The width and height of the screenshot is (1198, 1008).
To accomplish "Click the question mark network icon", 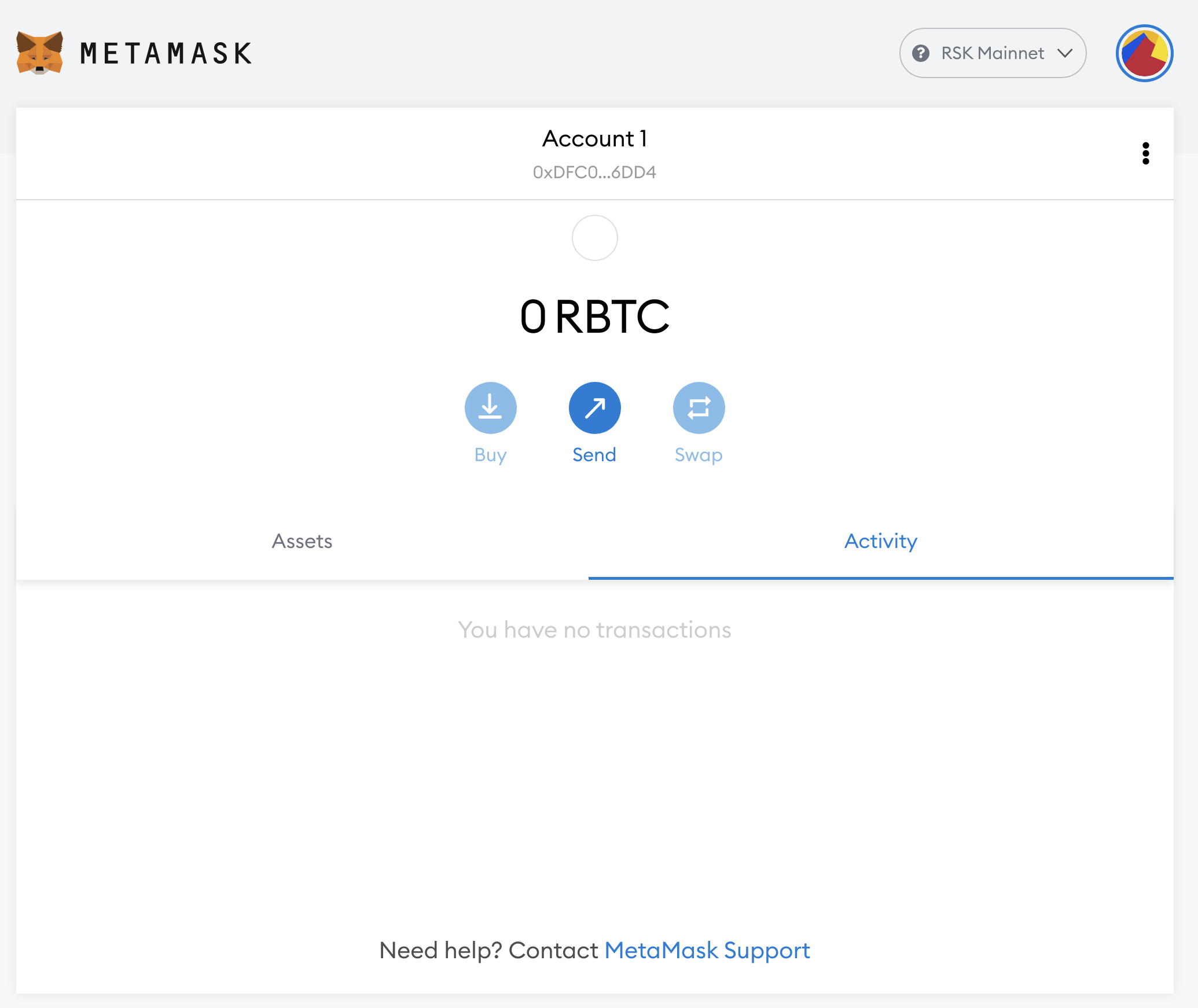I will 921,53.
